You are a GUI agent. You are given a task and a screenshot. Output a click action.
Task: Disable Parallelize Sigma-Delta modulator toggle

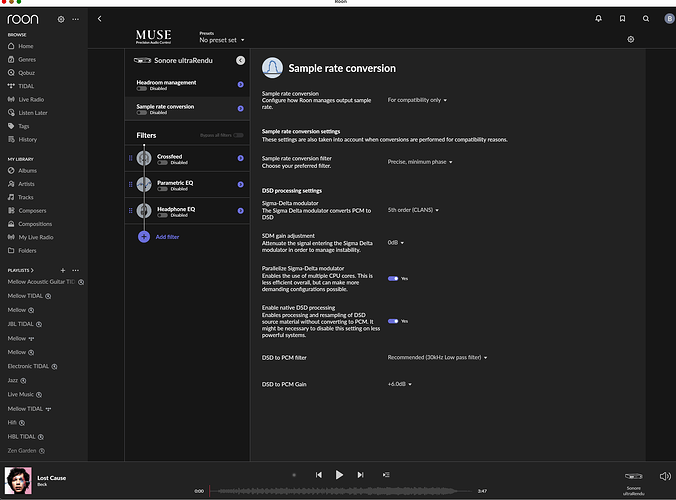coord(393,279)
